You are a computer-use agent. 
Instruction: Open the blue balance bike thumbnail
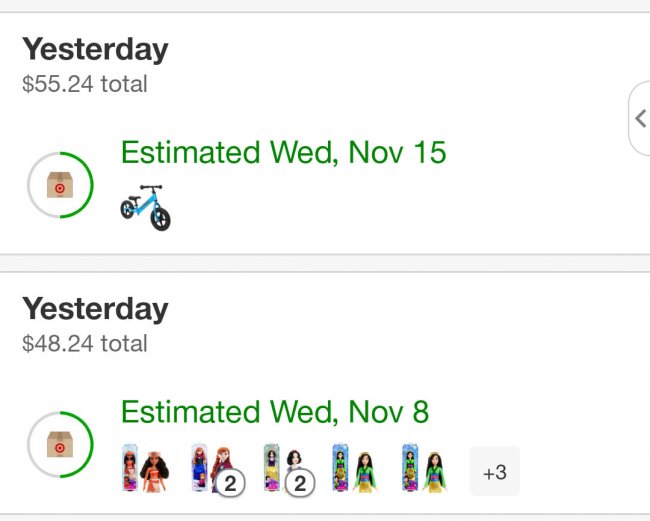pyautogui.click(x=146, y=207)
